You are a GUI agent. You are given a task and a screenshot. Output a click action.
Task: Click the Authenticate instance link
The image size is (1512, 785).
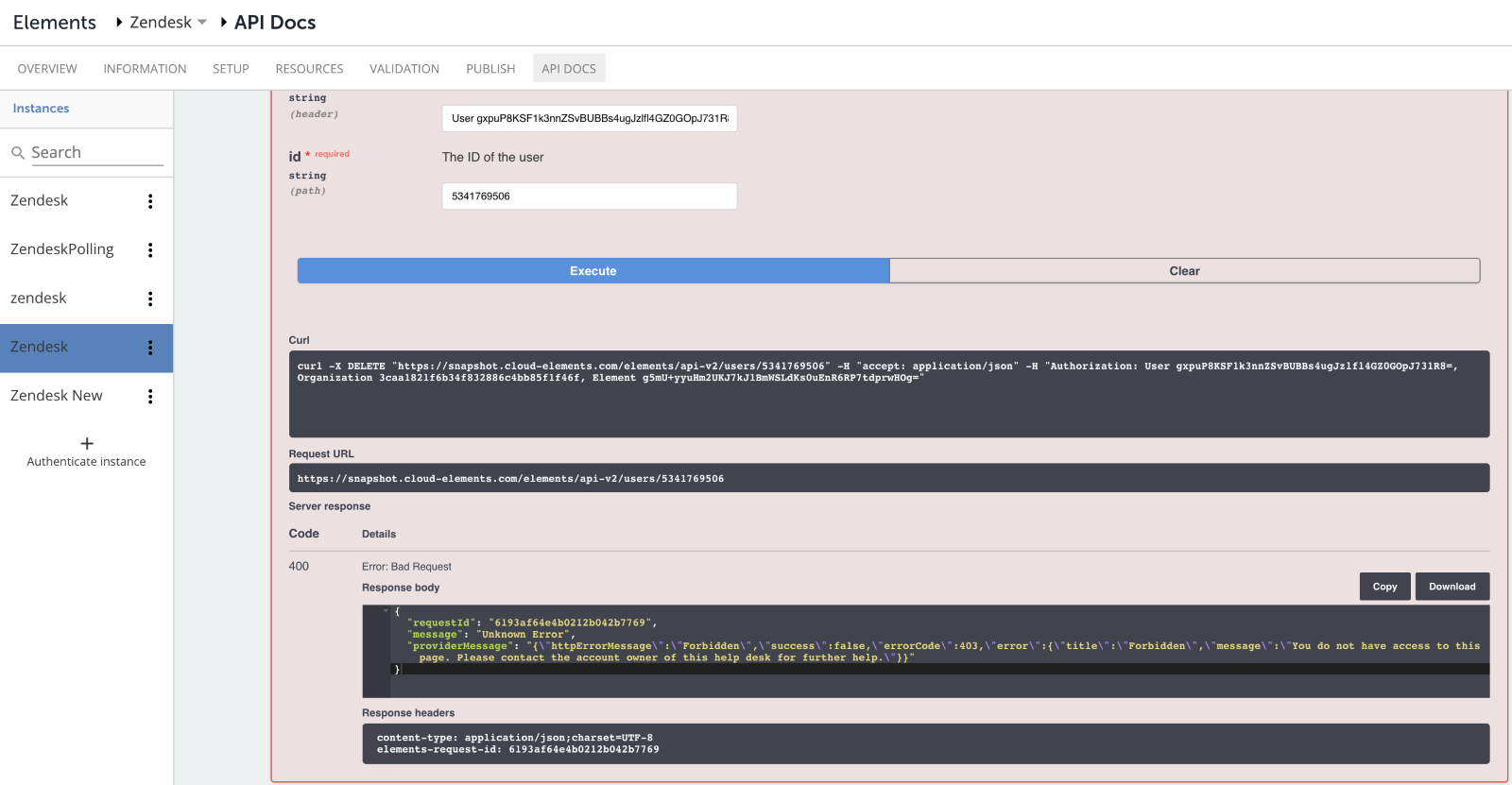tap(87, 462)
